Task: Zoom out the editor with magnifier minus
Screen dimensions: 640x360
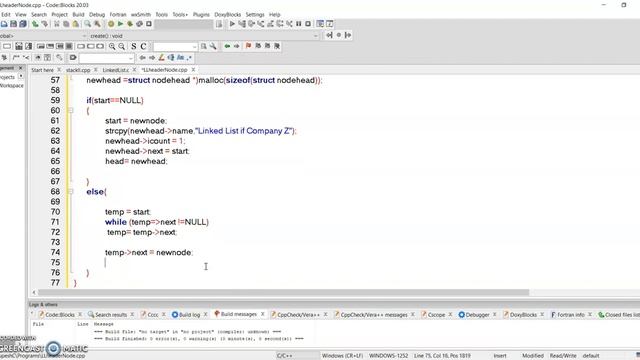Action: click(x=122, y=47)
